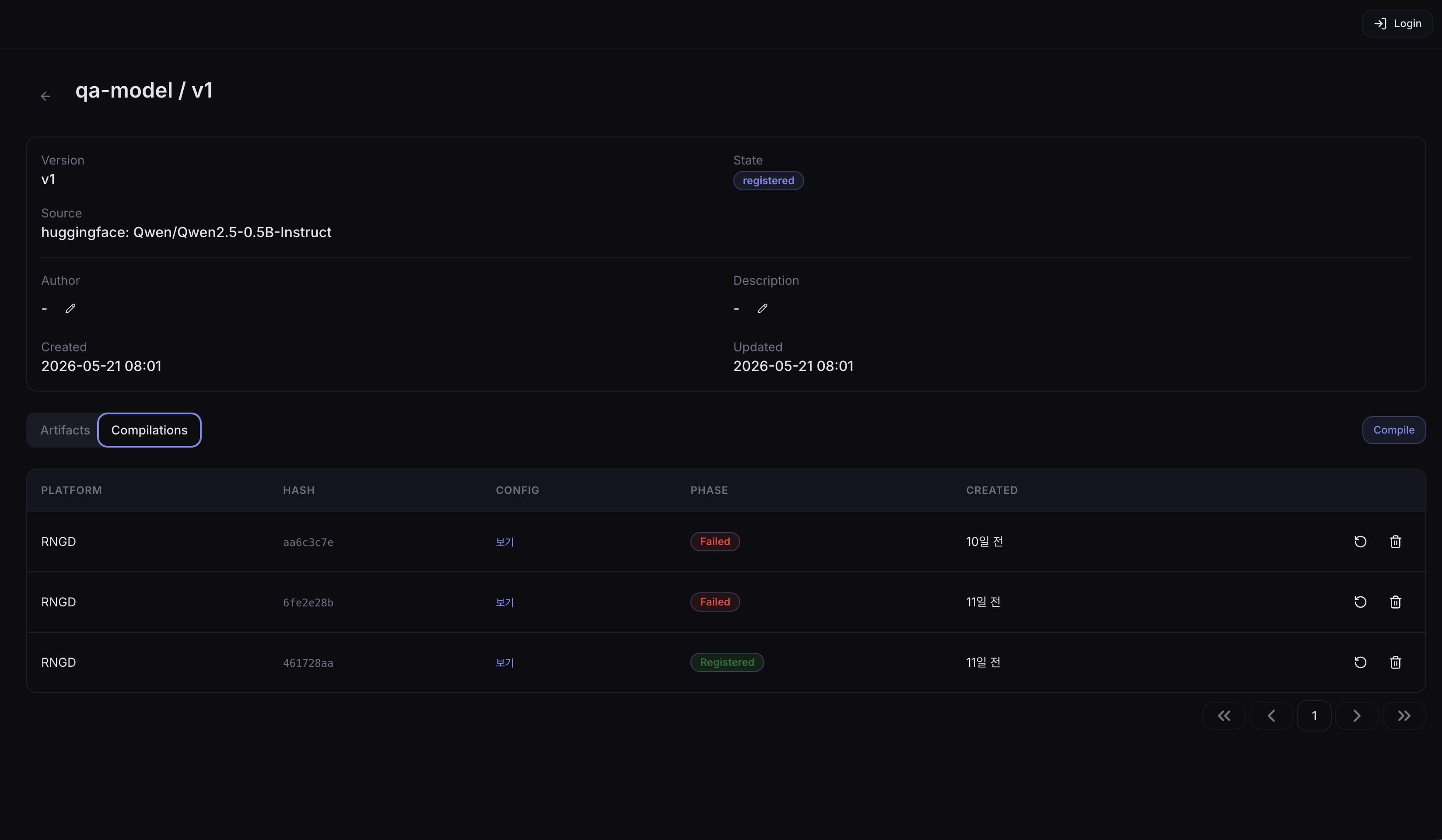The width and height of the screenshot is (1442, 840).
Task: Click the source text huggingface: Qwen/Qwen2.5-0.5B-Instruct
Action: [186, 232]
